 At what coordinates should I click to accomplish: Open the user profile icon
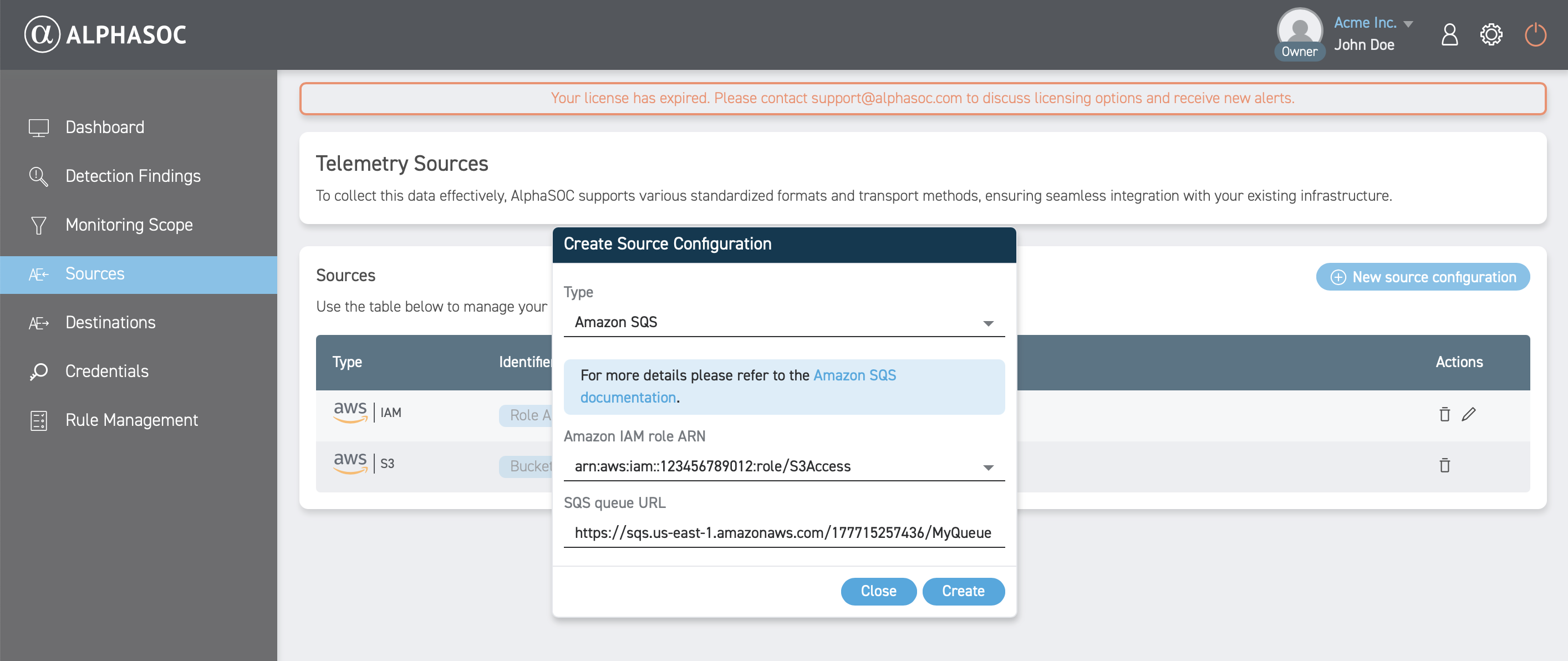[x=1449, y=35]
